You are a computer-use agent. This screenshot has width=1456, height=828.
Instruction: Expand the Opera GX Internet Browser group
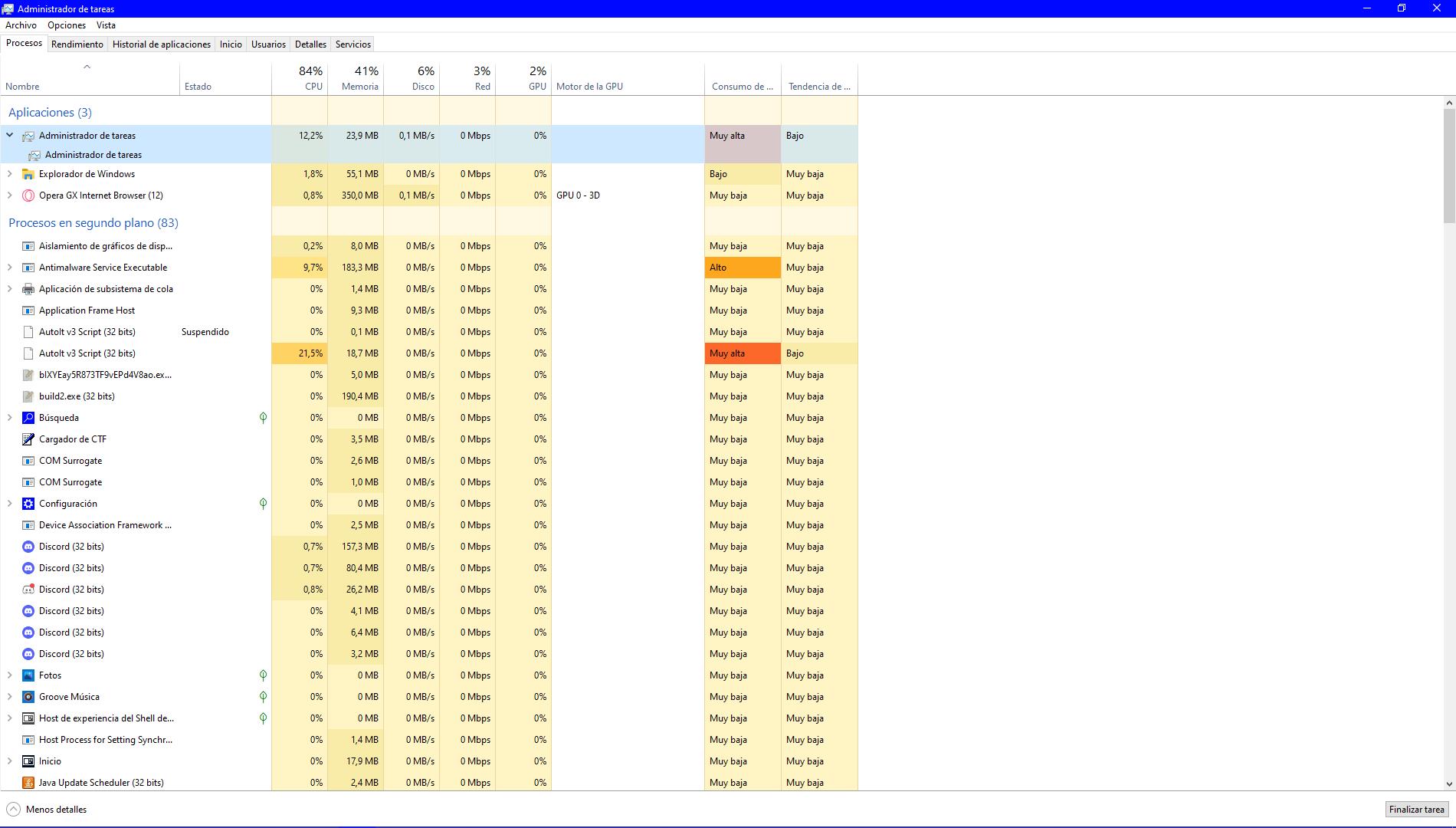[10, 195]
